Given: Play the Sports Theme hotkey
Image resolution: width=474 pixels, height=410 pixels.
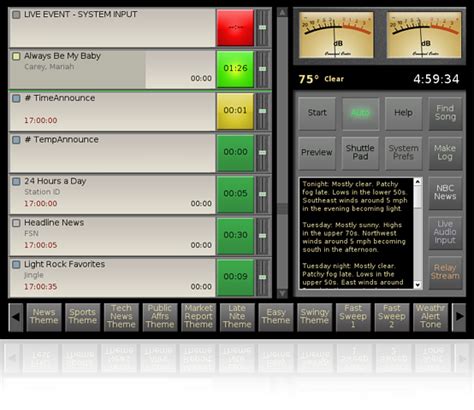Looking at the screenshot, I should [x=83, y=317].
